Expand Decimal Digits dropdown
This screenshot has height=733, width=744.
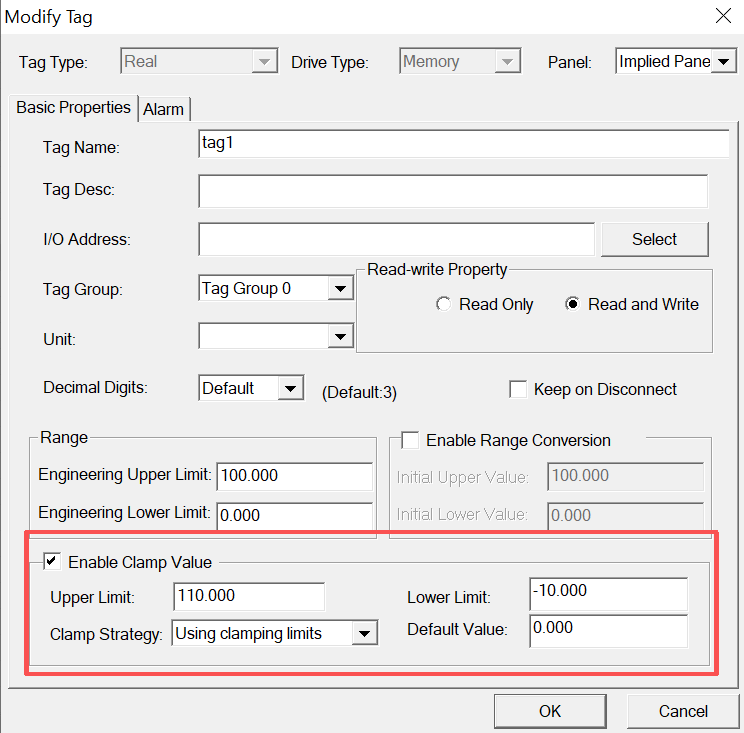tap(290, 388)
